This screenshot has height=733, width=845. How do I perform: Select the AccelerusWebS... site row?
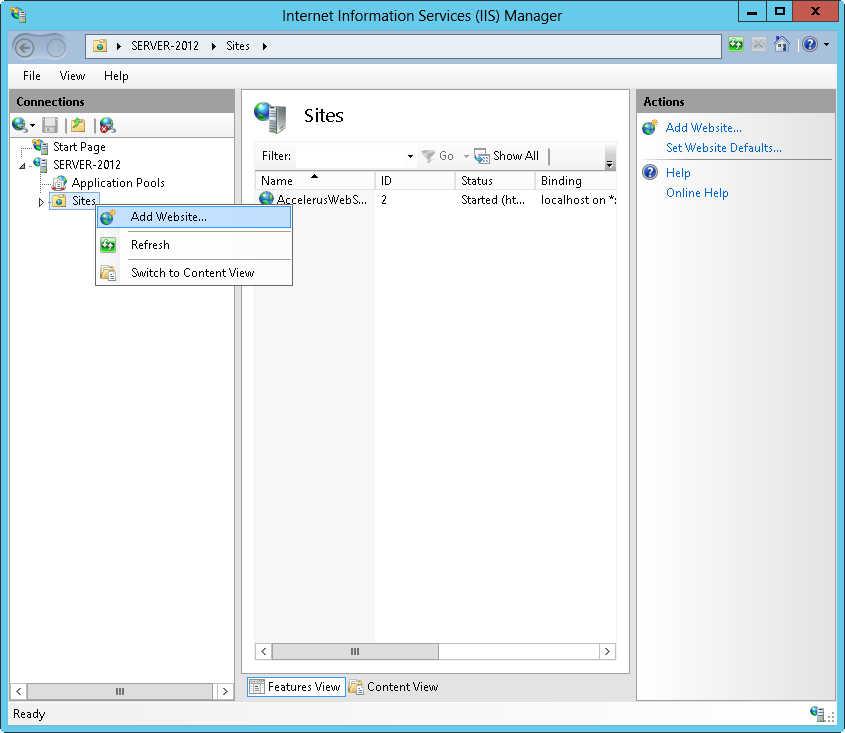pyautogui.click(x=435, y=200)
